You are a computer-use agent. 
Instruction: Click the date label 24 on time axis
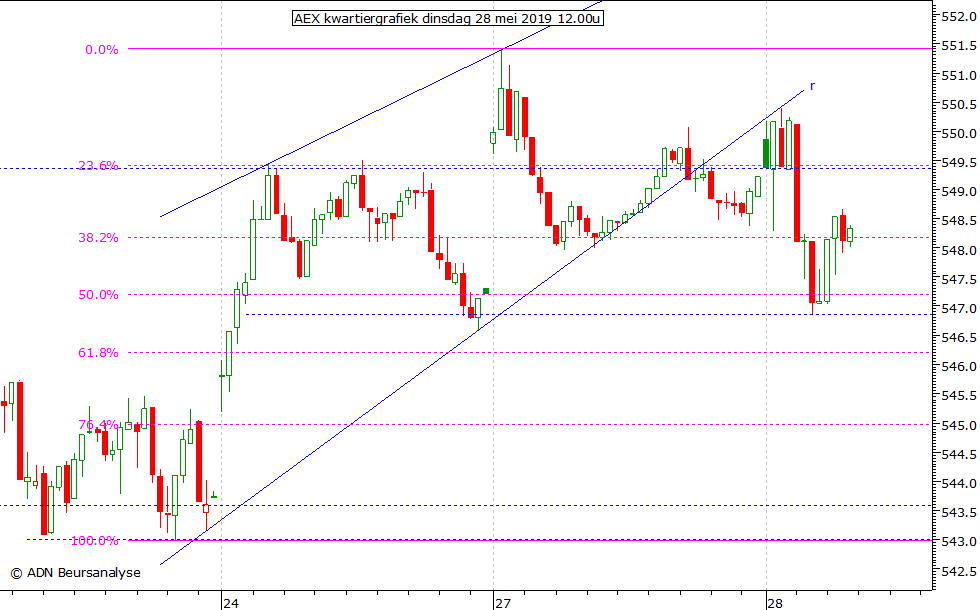[231, 603]
